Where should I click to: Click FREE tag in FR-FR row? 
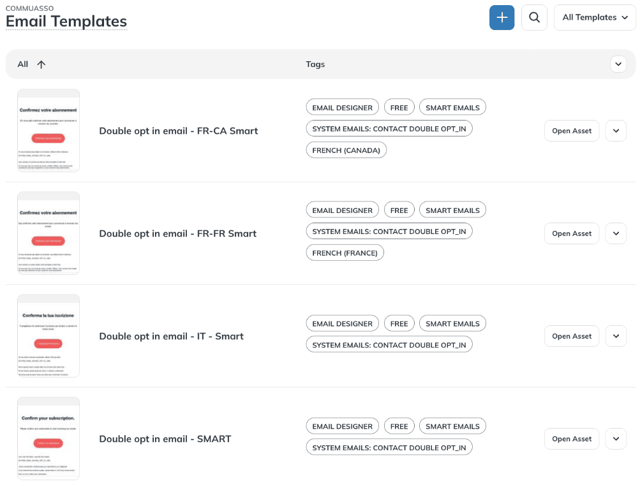[399, 211]
